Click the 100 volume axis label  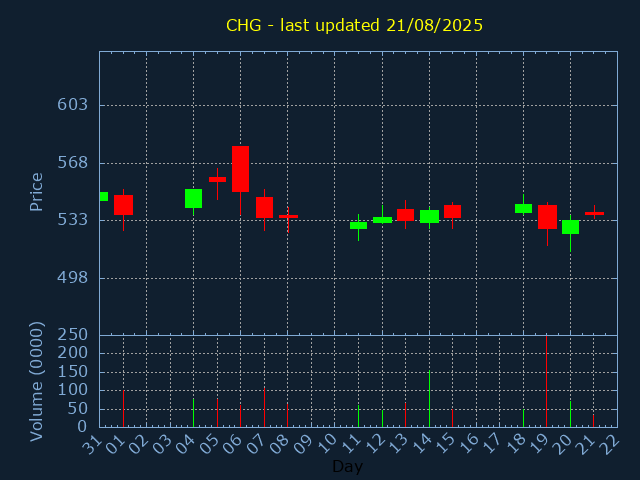click(x=72, y=390)
